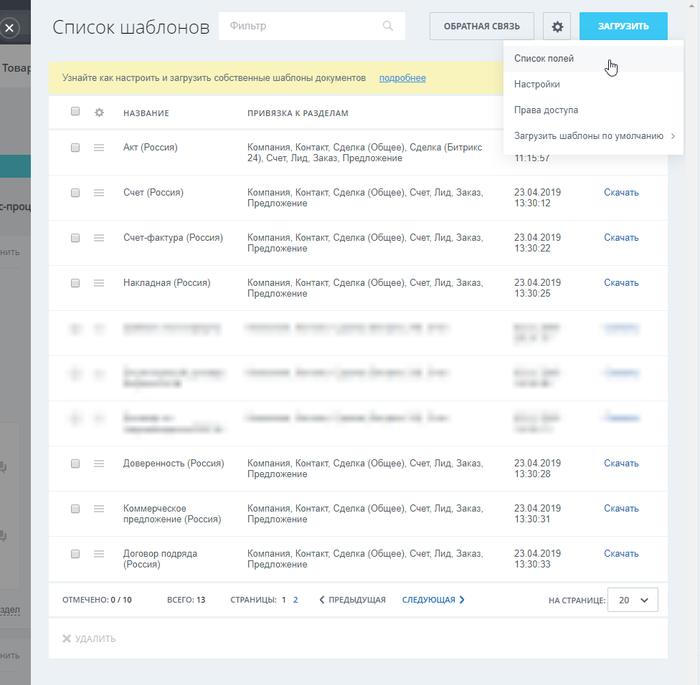Open the column settings gear in table header
700x685 pixels.
[x=99, y=113]
